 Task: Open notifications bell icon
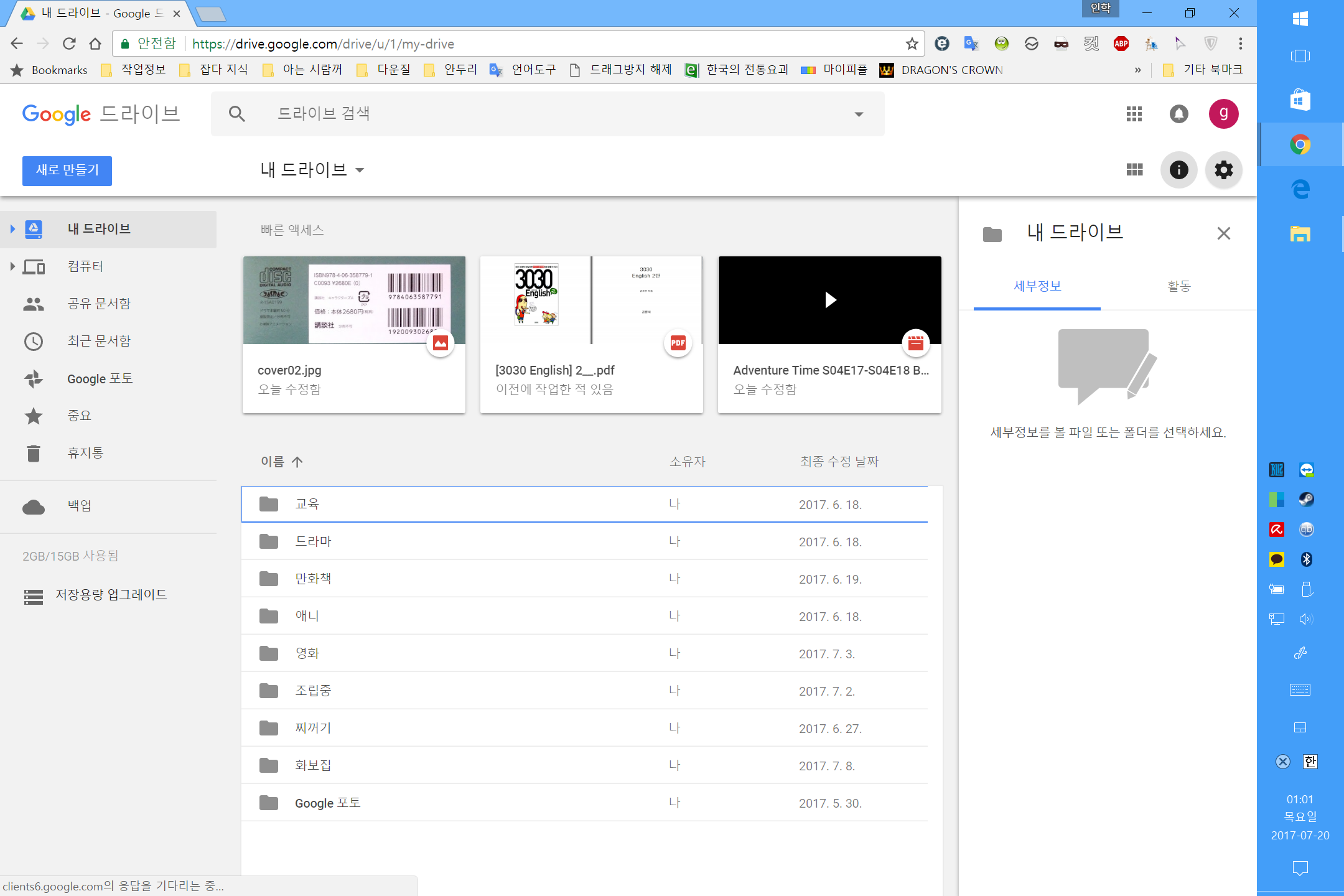coord(1179,114)
